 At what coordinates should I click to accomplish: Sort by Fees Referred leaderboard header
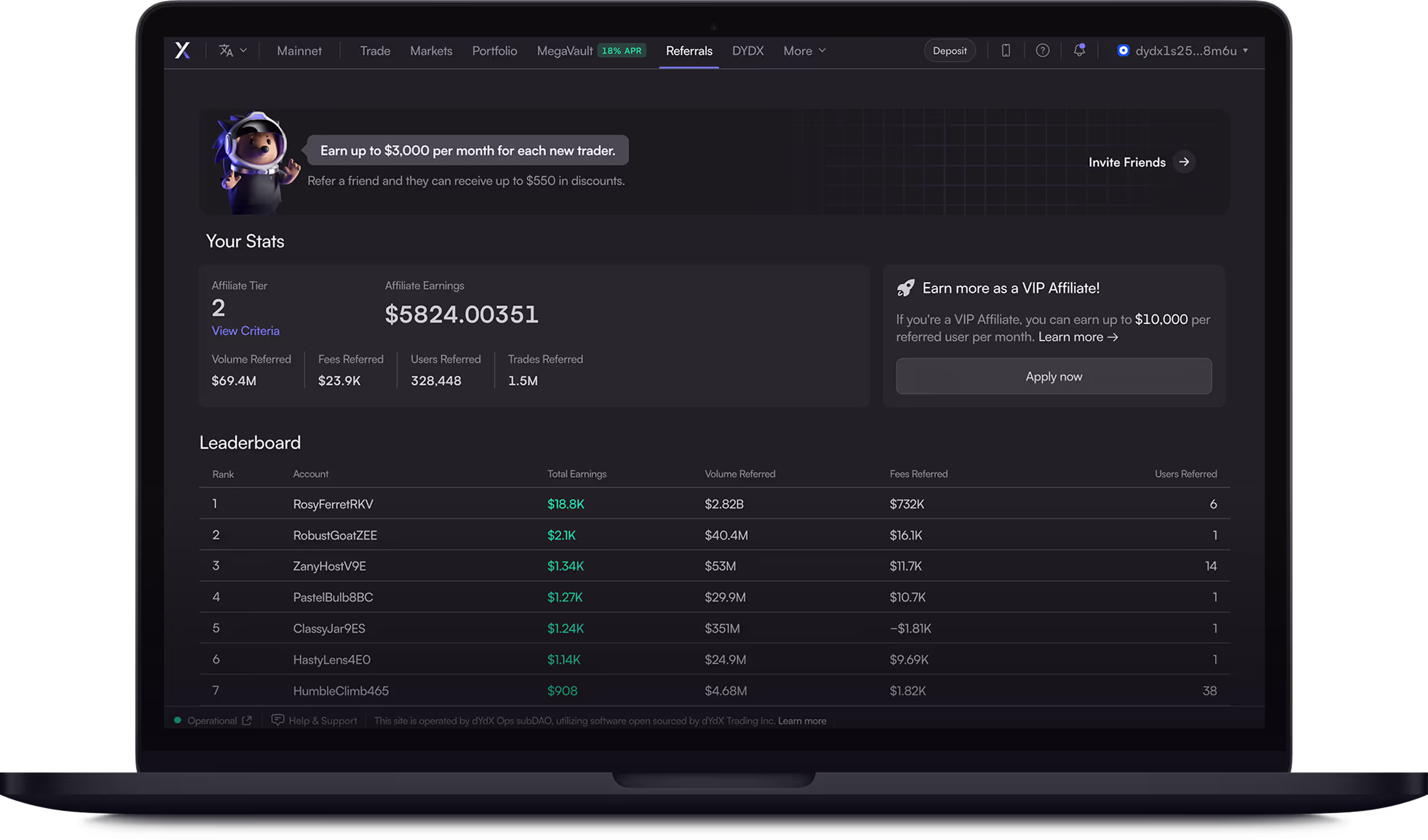click(x=919, y=473)
